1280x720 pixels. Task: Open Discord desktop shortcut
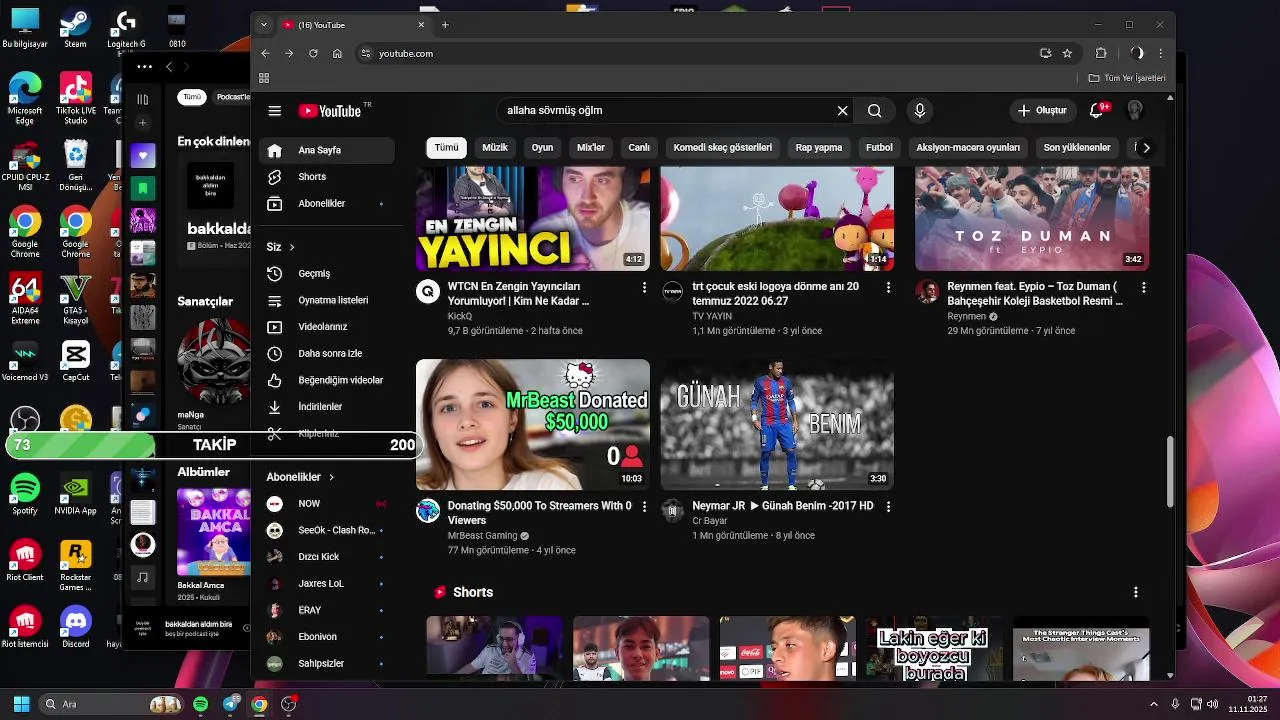75,627
